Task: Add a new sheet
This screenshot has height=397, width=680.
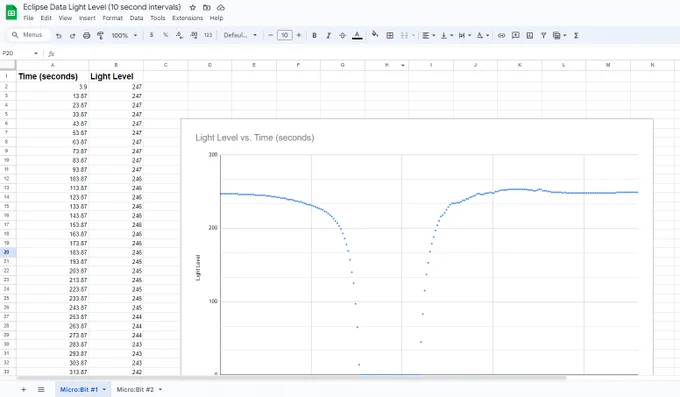Action: 23,390
